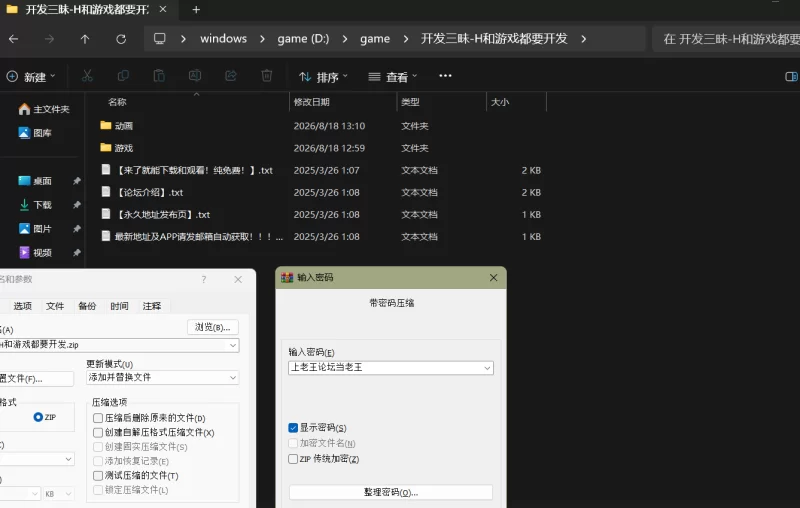Switch to the 文件 tab
The width and height of the screenshot is (800, 508).
click(55, 306)
